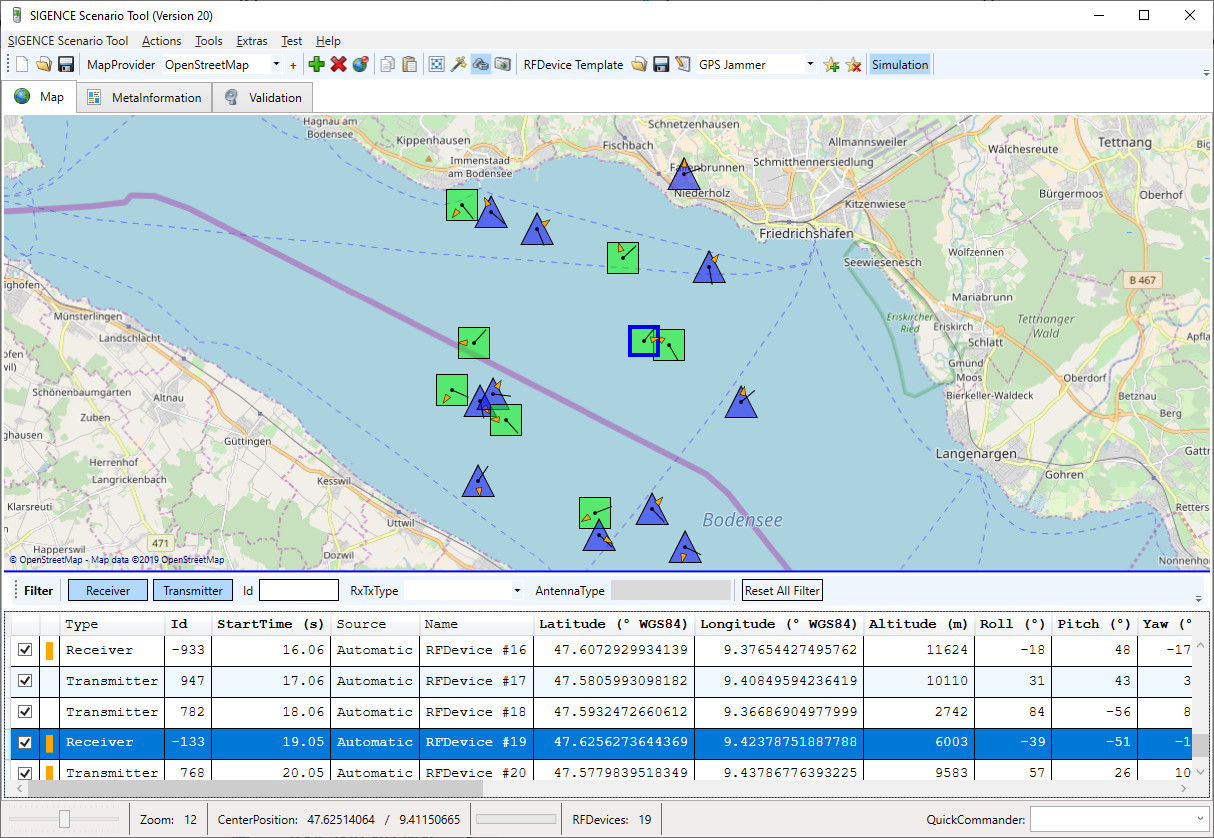1214x838 pixels.
Task: Open the Test menu
Action: 292,41
